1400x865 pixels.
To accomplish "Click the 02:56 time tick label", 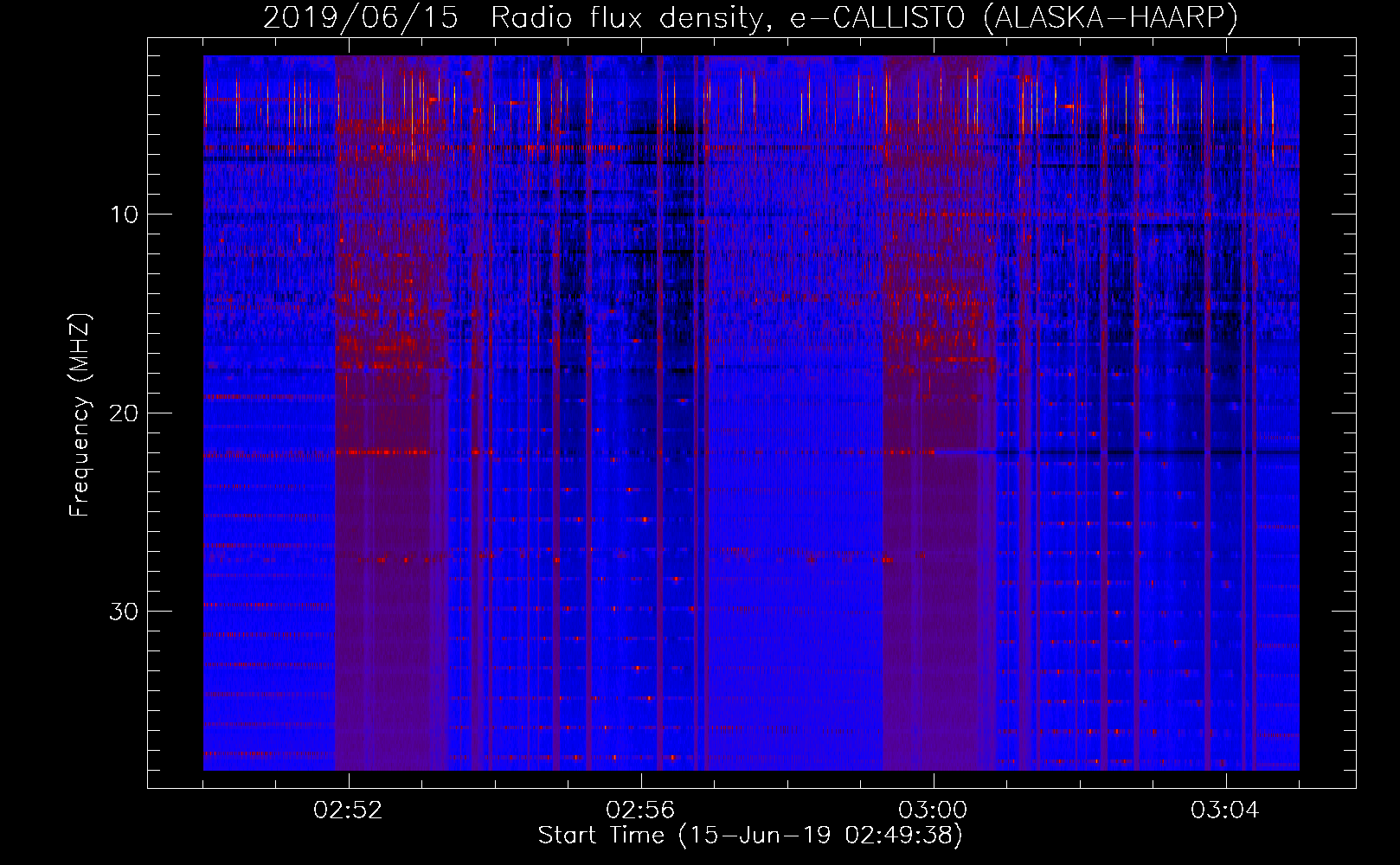I will pyautogui.click(x=640, y=811).
